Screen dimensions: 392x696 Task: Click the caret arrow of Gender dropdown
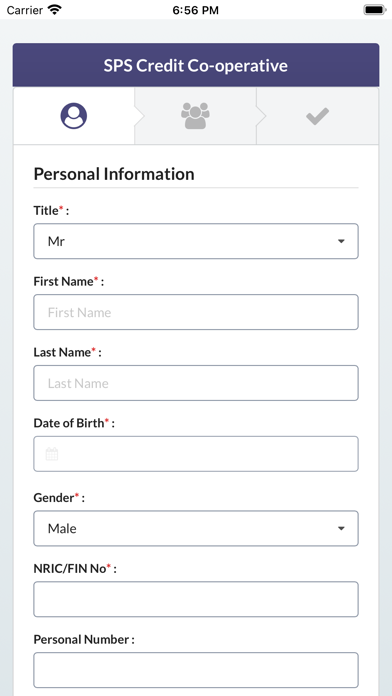coord(341,528)
